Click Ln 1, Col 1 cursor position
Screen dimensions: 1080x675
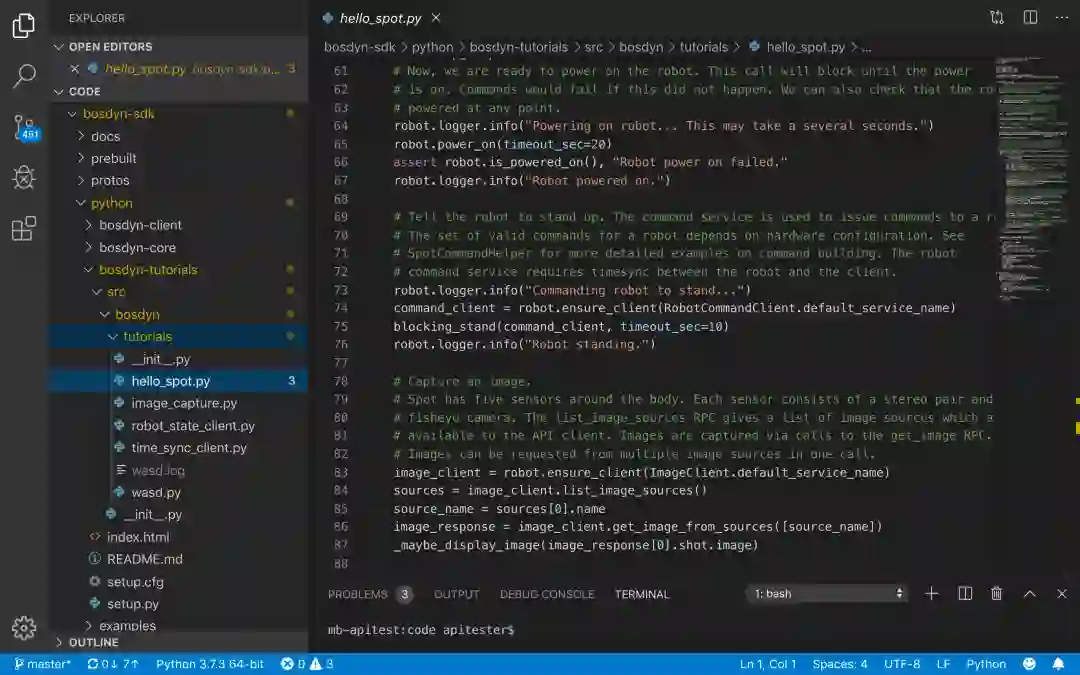(x=767, y=664)
